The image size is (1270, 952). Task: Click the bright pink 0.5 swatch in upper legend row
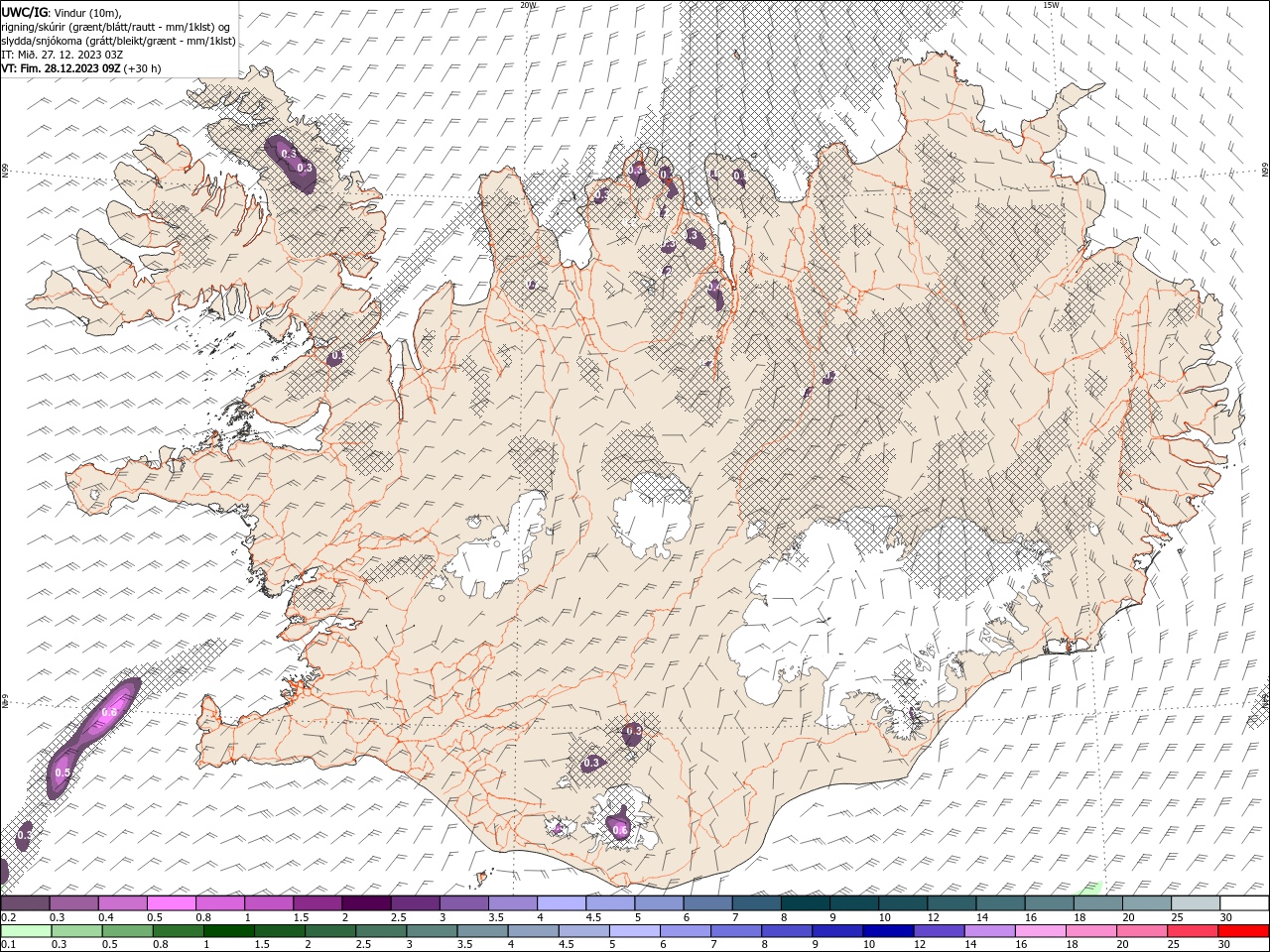[172, 903]
